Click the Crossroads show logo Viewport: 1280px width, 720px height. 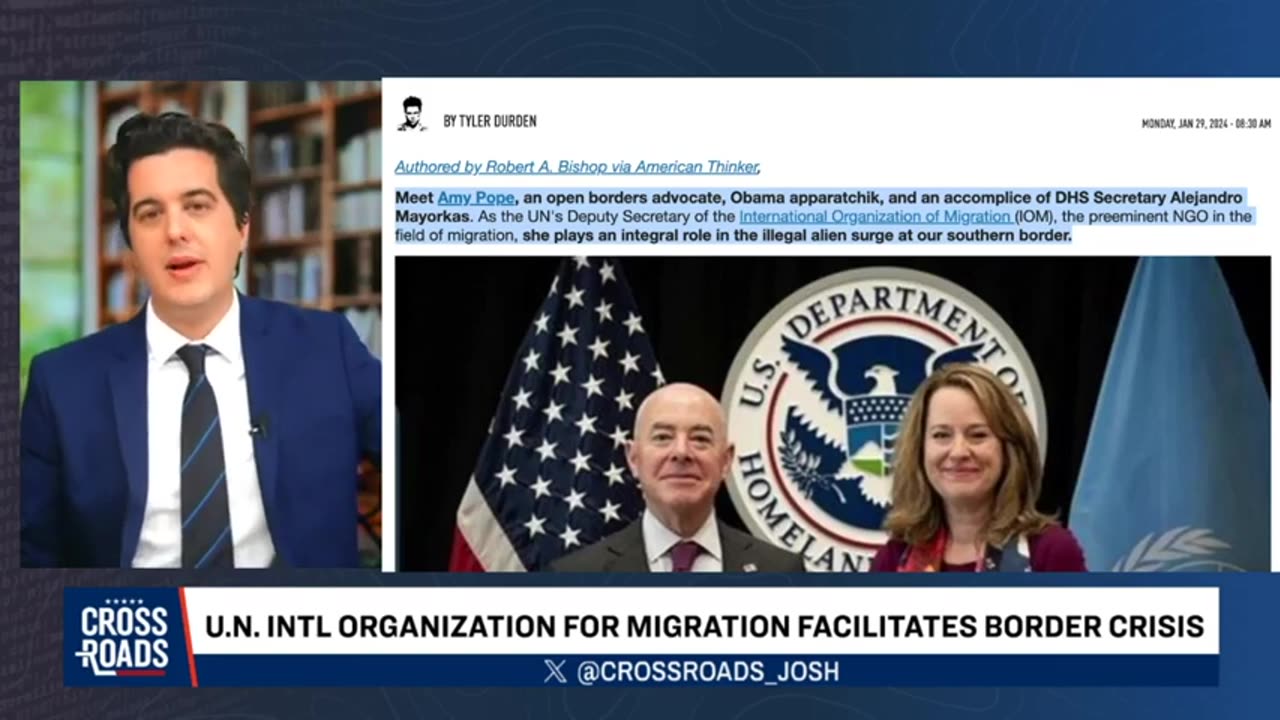click(x=126, y=637)
